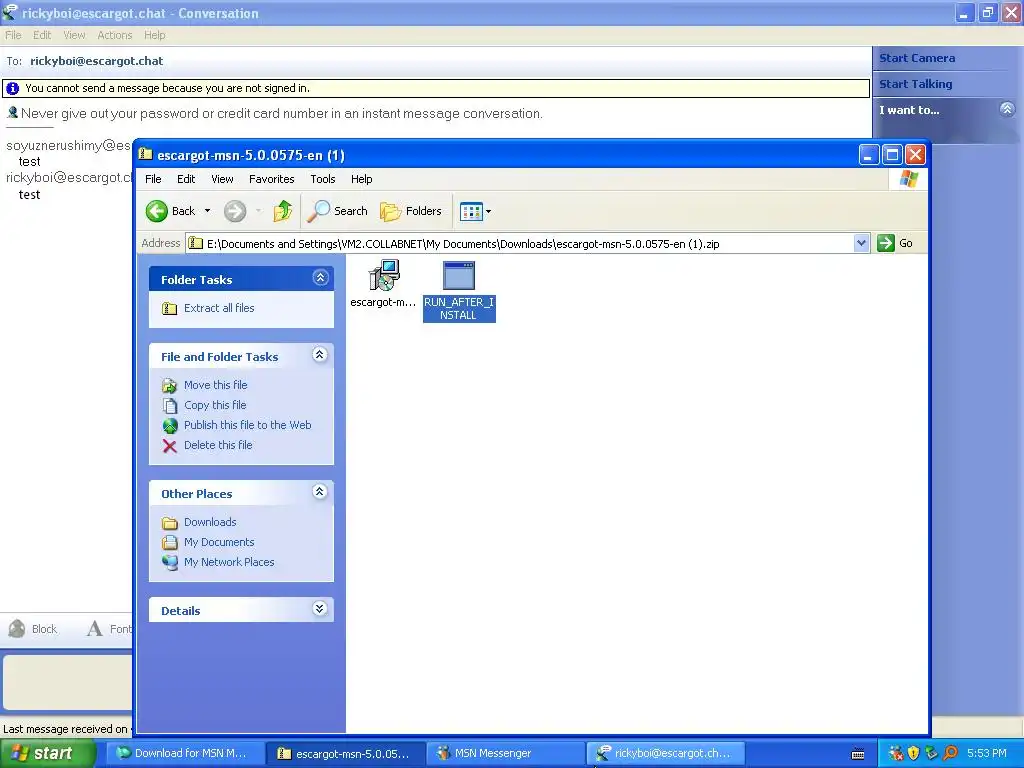Switch to rickyboi@escargot.ch... taskbar item
The image size is (1024, 768).
click(666, 754)
